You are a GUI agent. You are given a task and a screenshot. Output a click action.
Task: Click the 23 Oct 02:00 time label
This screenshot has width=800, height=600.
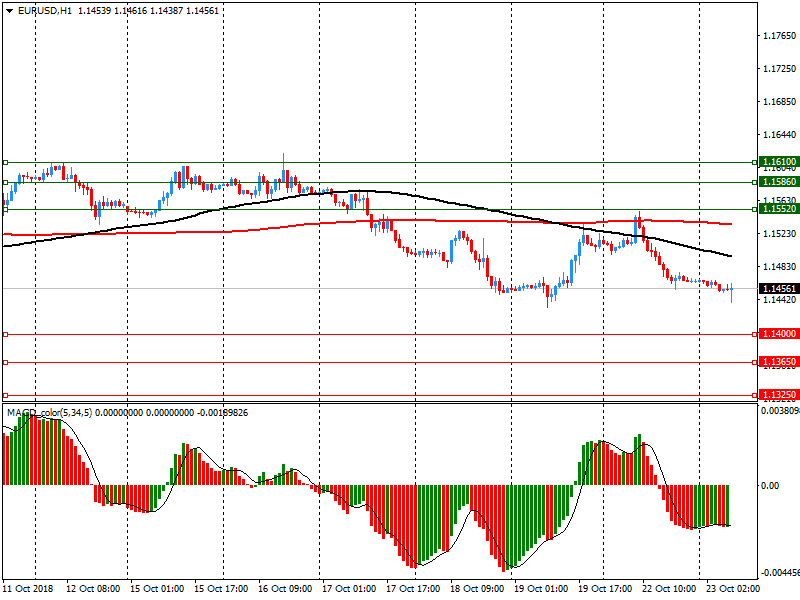(x=731, y=589)
